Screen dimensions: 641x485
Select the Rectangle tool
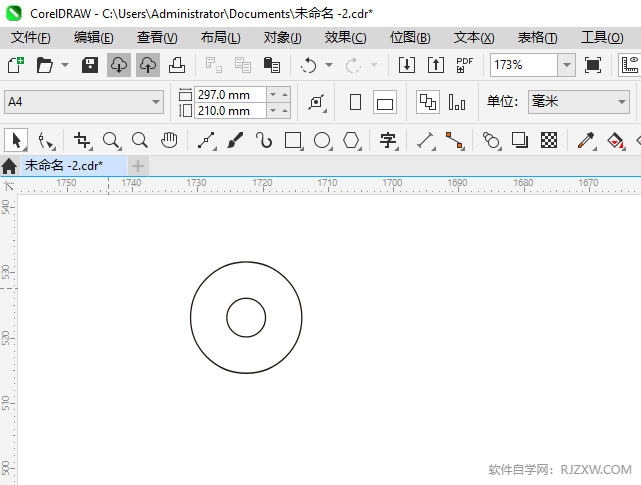point(294,141)
